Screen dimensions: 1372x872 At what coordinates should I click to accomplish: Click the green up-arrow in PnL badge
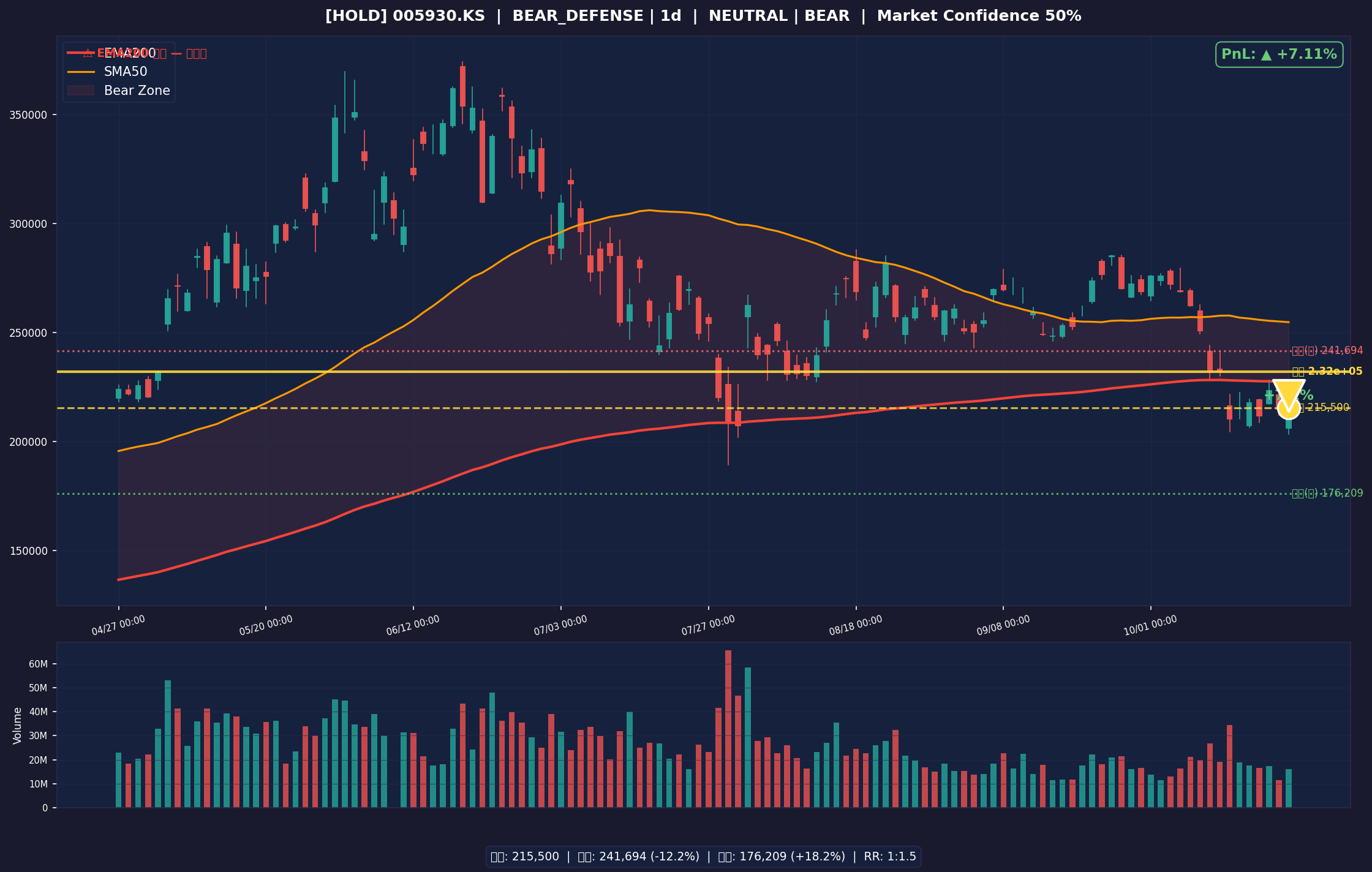[x=1265, y=55]
